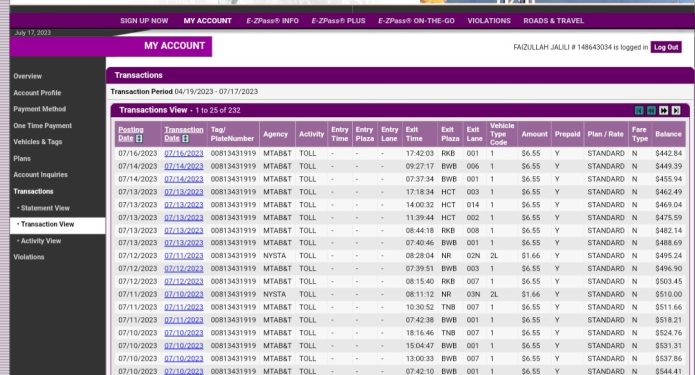Screen dimensions: 695x375
Task: Select the $495.24 balance cell
Action: (x=668, y=256)
